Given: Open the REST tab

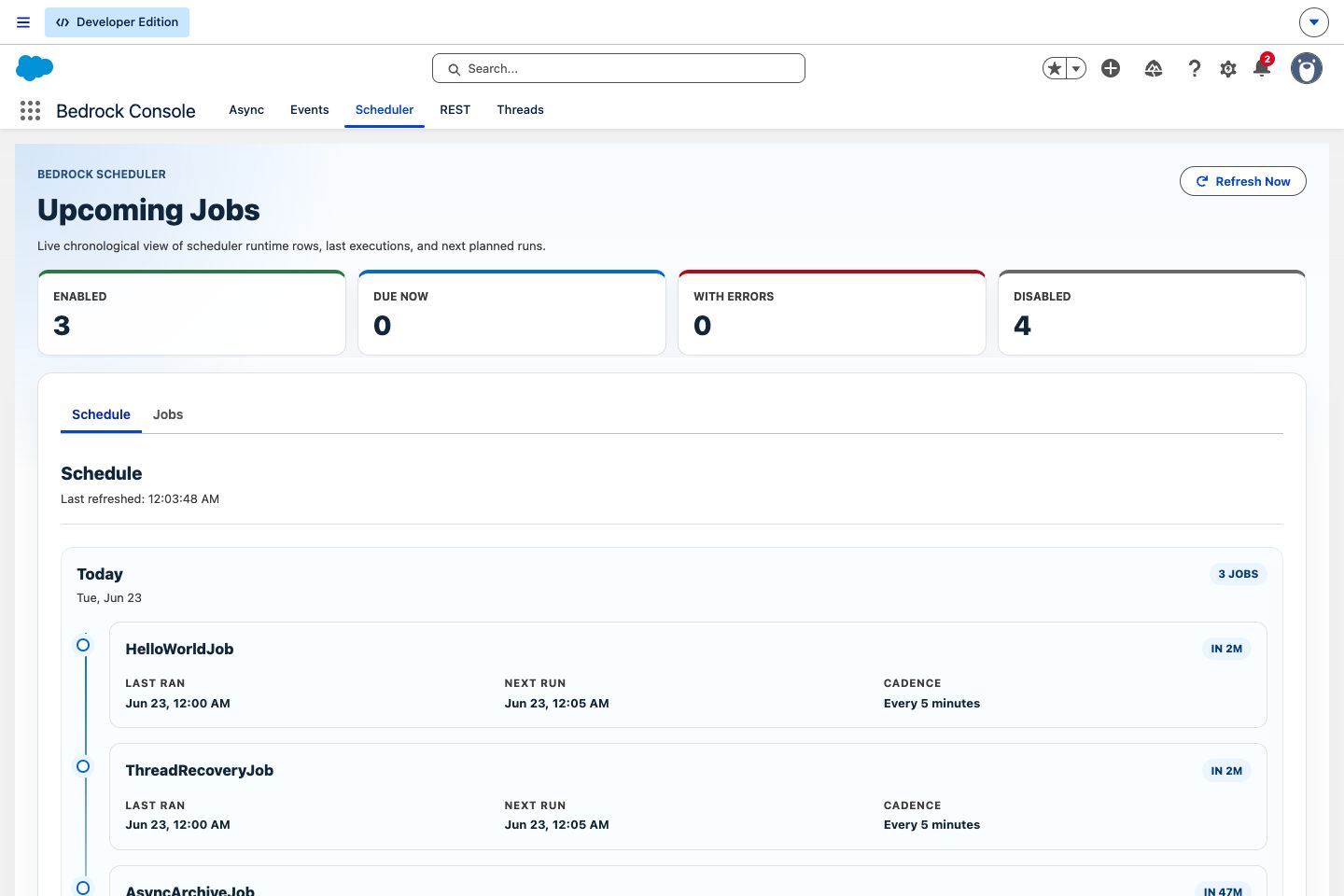Looking at the screenshot, I should point(455,110).
